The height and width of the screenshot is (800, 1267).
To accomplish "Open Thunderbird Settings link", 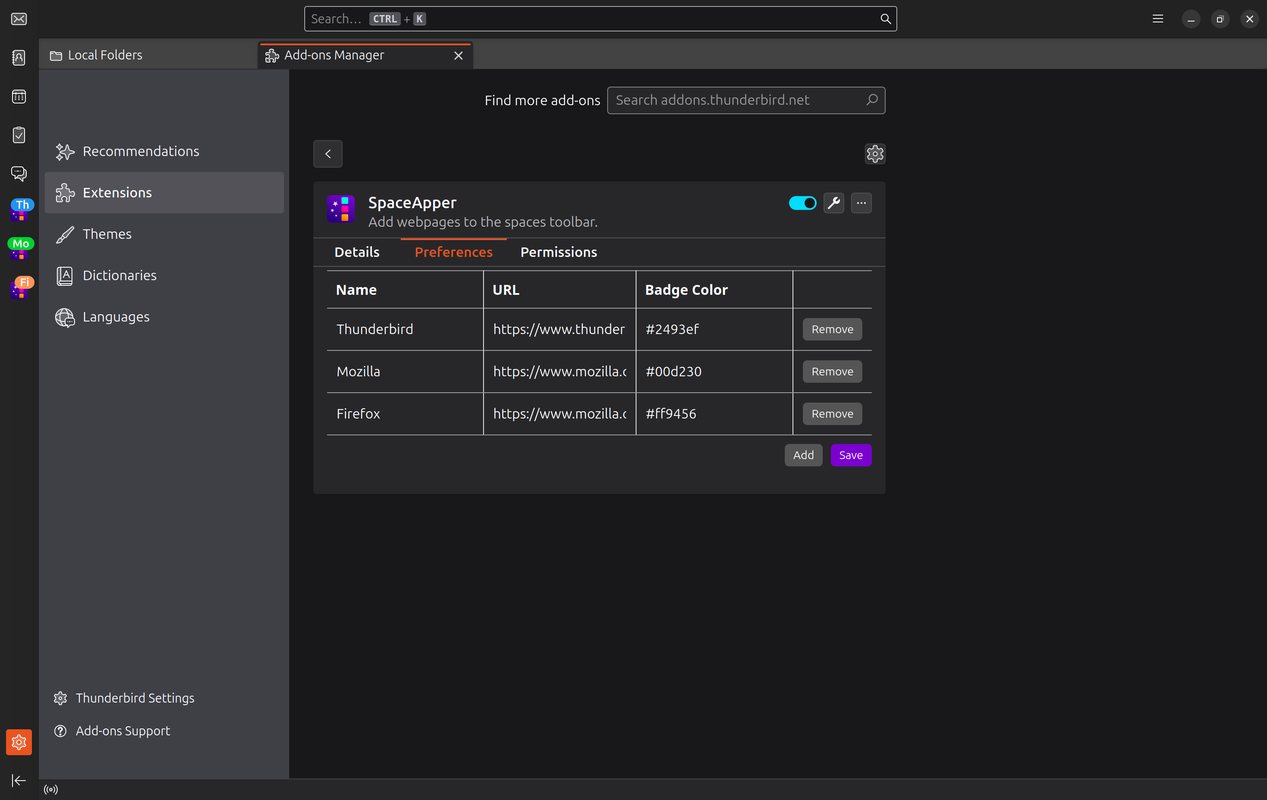I will point(124,698).
